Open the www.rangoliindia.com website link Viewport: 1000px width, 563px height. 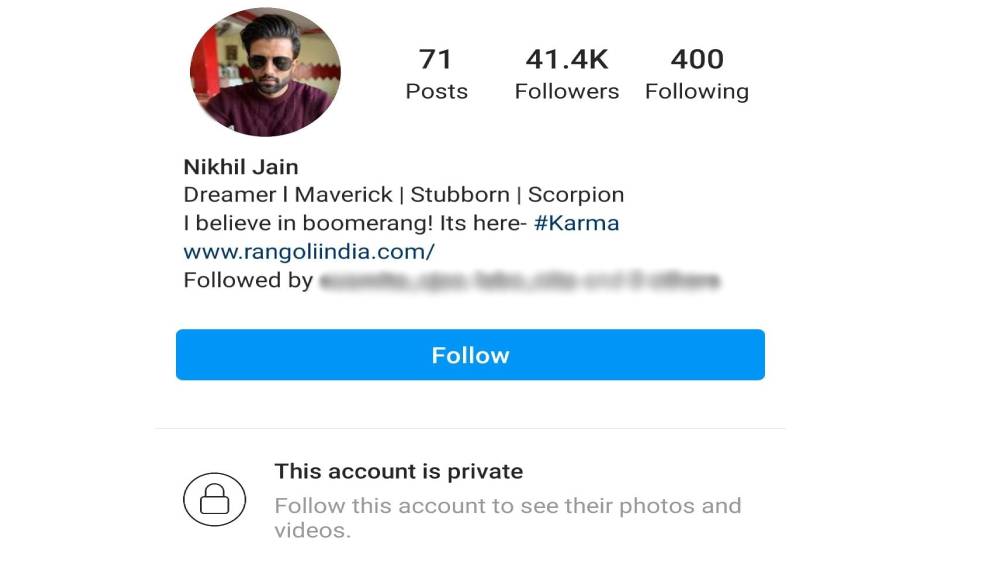[x=309, y=252]
